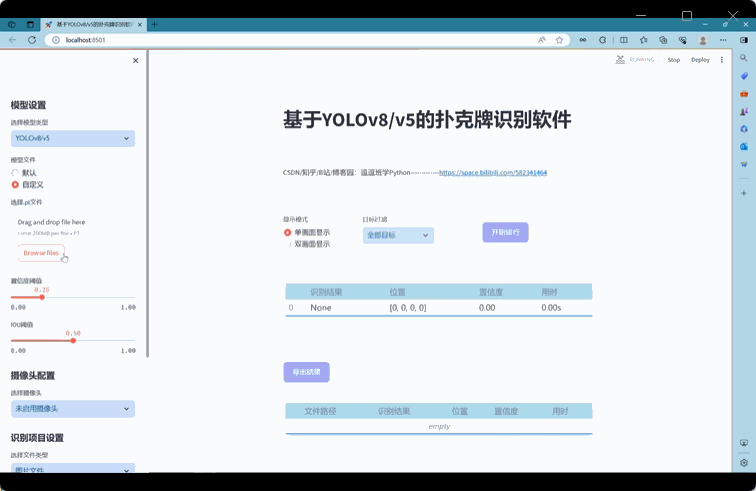Open the Microsoft 365 icon in sidebar
This screenshot has height=491, width=756.
(744, 129)
